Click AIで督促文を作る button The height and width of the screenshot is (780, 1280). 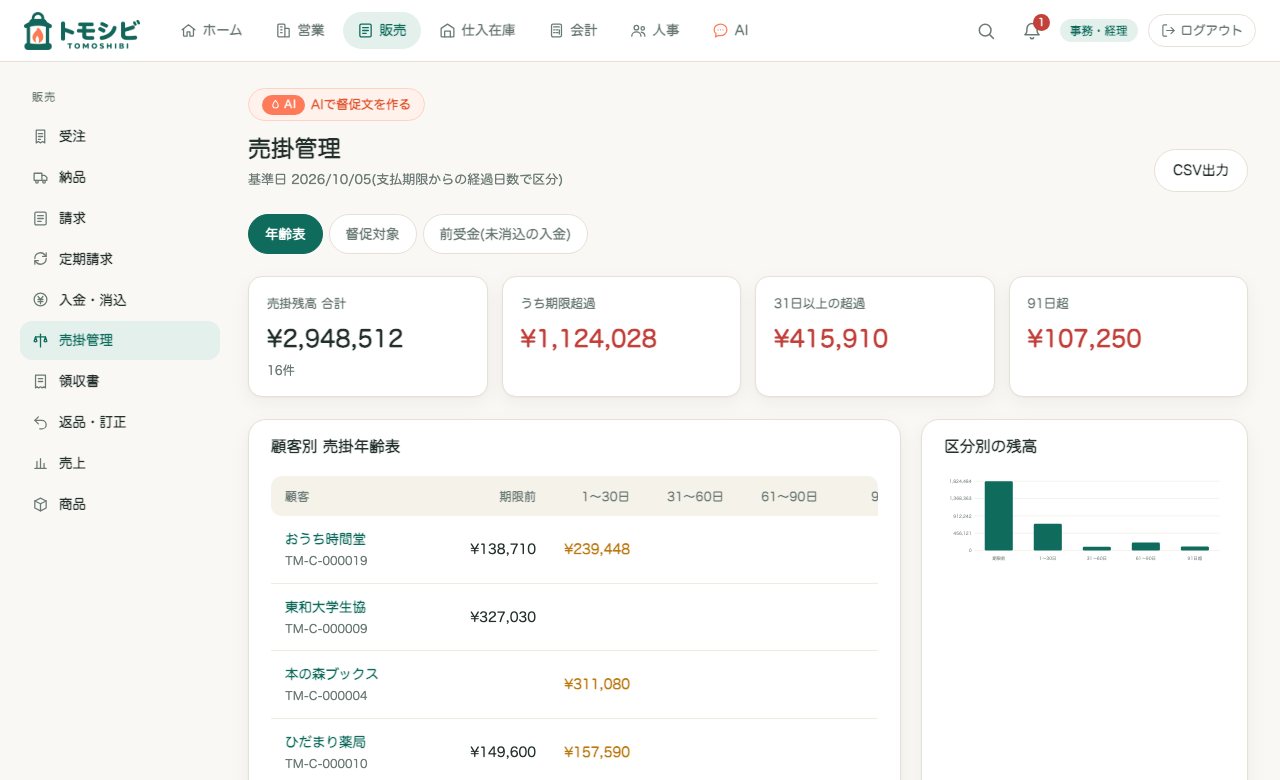click(x=337, y=104)
